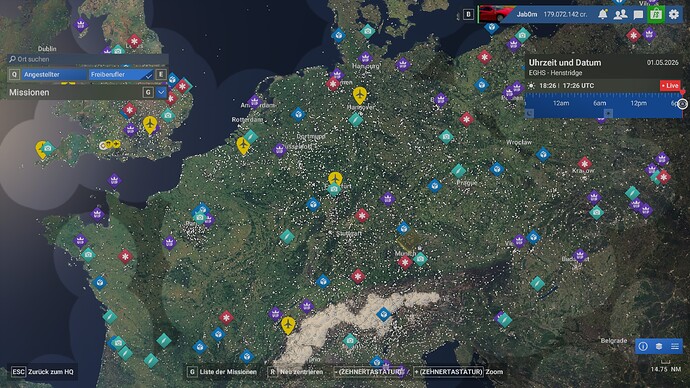Grab the round time slider handle
Viewport: 690px width, 388px height.
(682, 104)
